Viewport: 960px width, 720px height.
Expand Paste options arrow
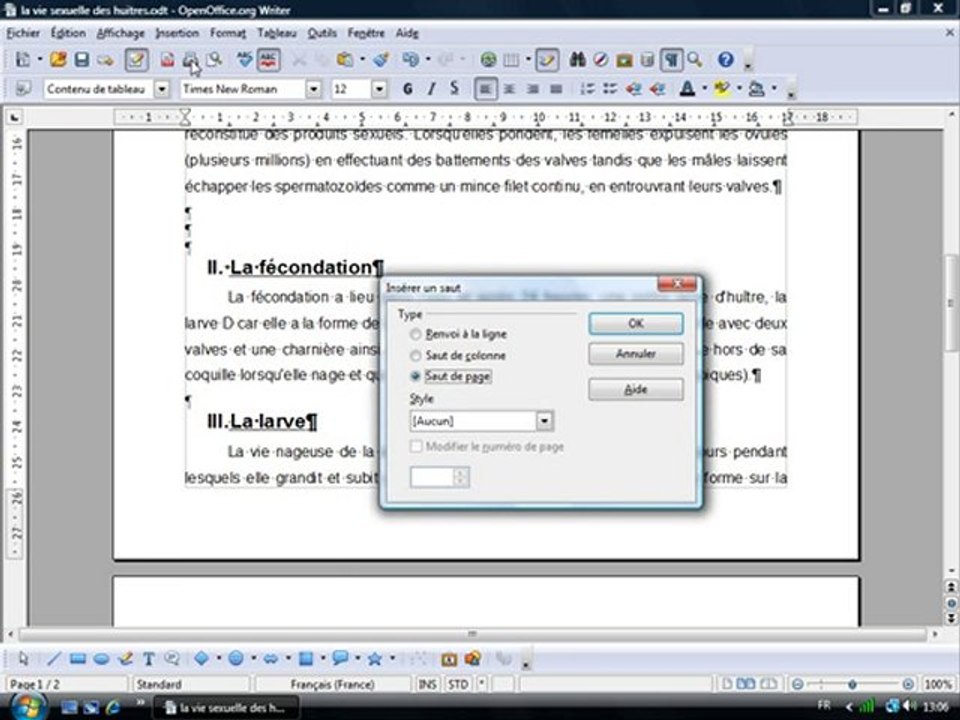click(362, 59)
